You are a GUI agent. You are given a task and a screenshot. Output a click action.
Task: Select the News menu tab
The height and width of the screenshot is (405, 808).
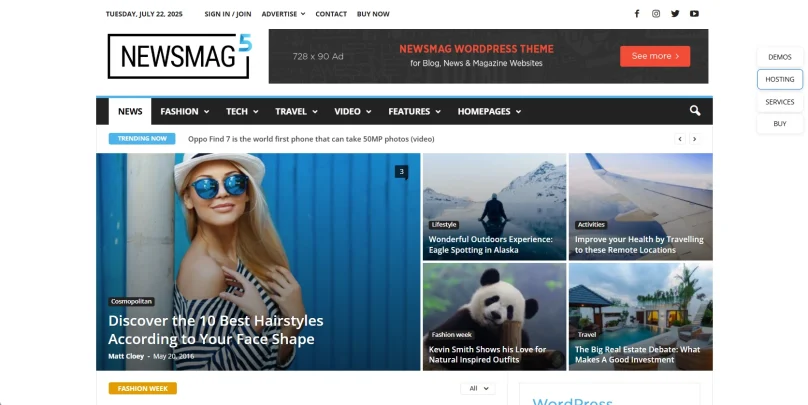click(130, 112)
